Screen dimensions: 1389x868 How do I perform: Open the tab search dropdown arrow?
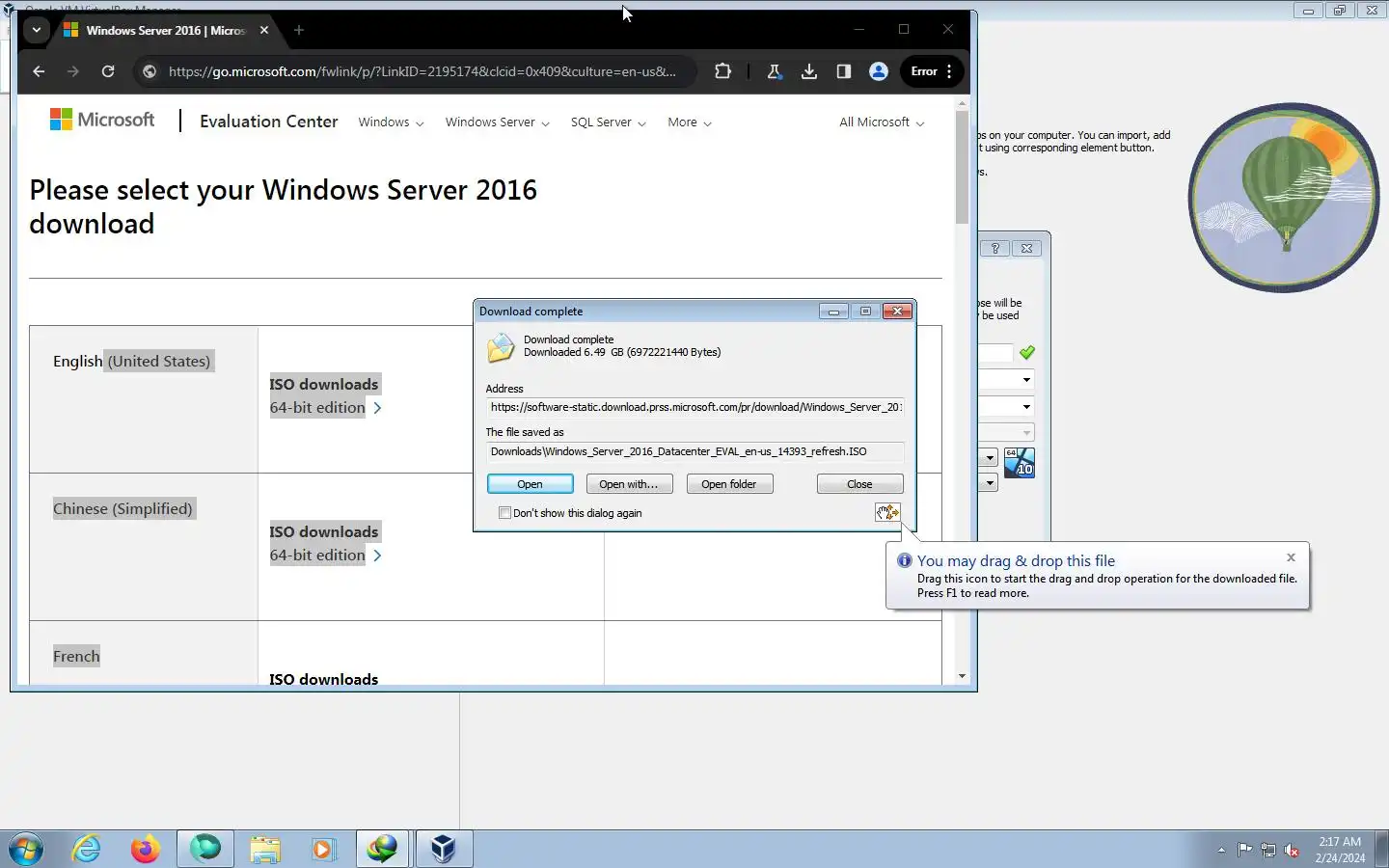[x=36, y=30]
